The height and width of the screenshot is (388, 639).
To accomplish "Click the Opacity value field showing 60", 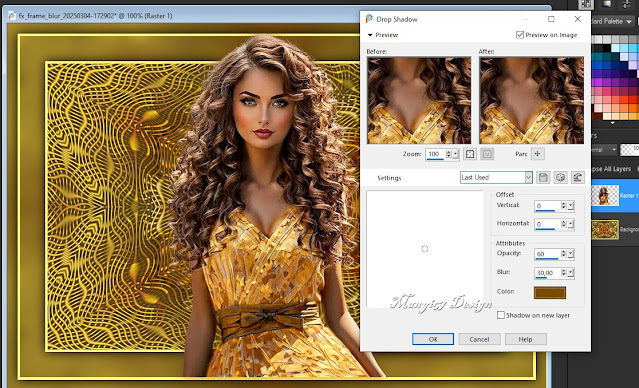I will 548,254.
